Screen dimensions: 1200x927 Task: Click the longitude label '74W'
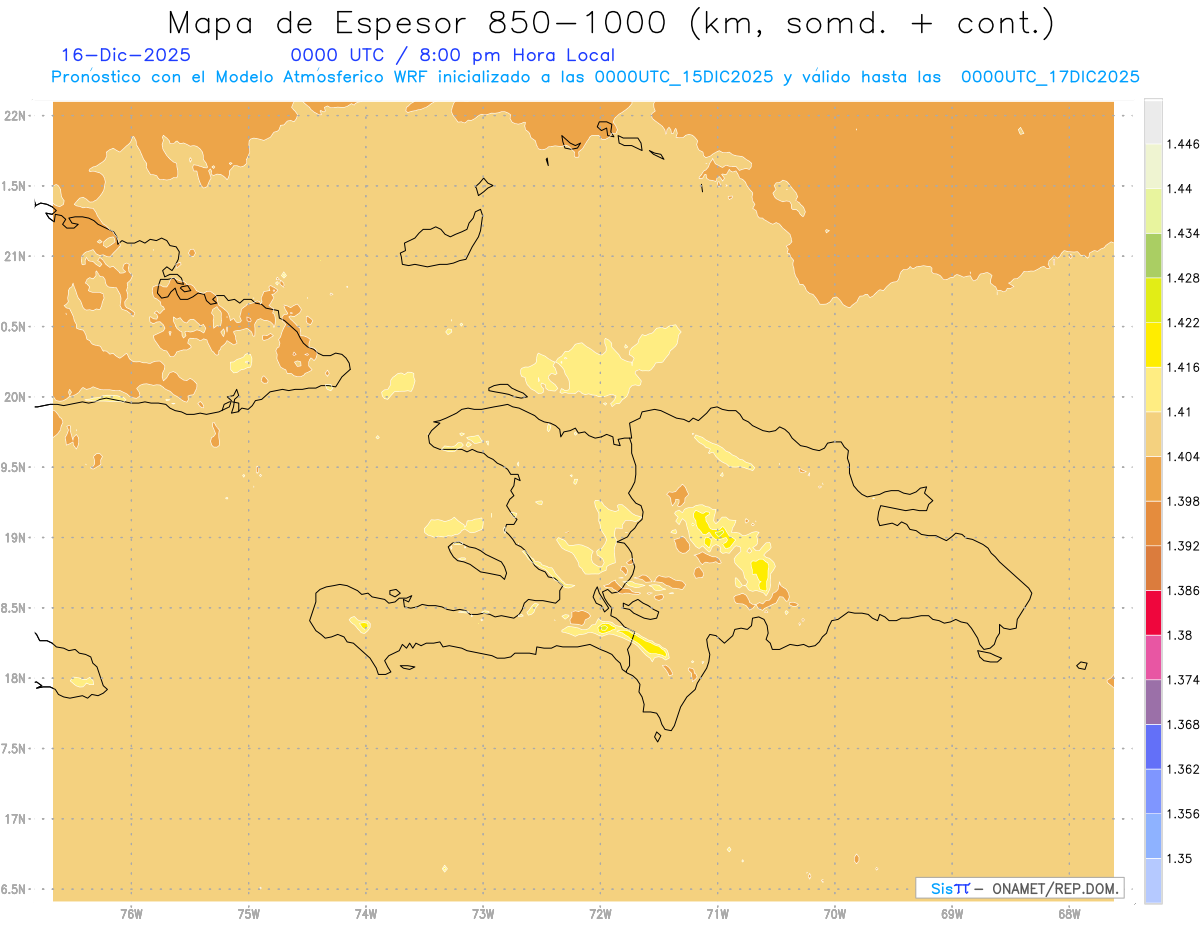(366, 914)
